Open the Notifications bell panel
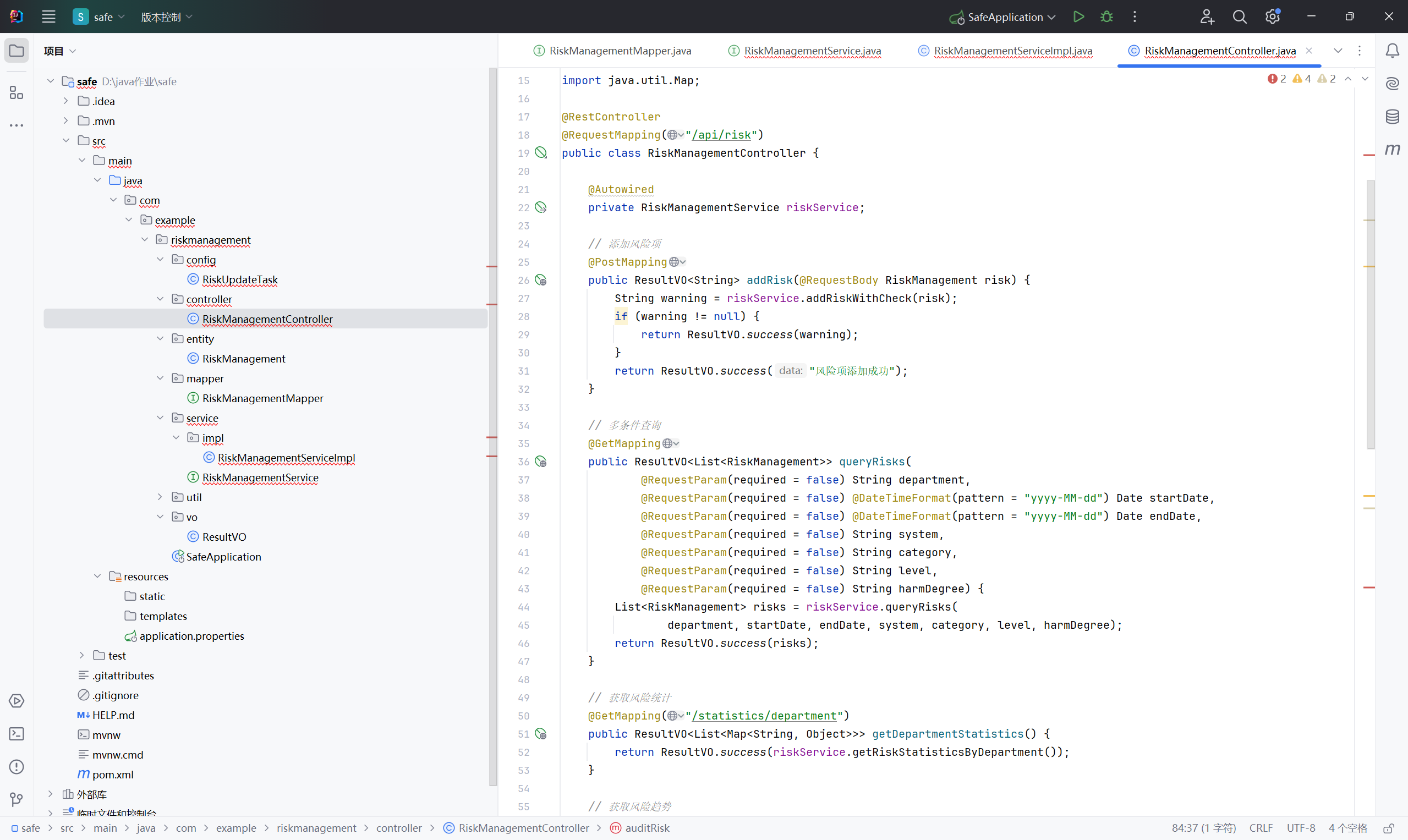Screen dimensions: 1408x840 click(1392, 51)
